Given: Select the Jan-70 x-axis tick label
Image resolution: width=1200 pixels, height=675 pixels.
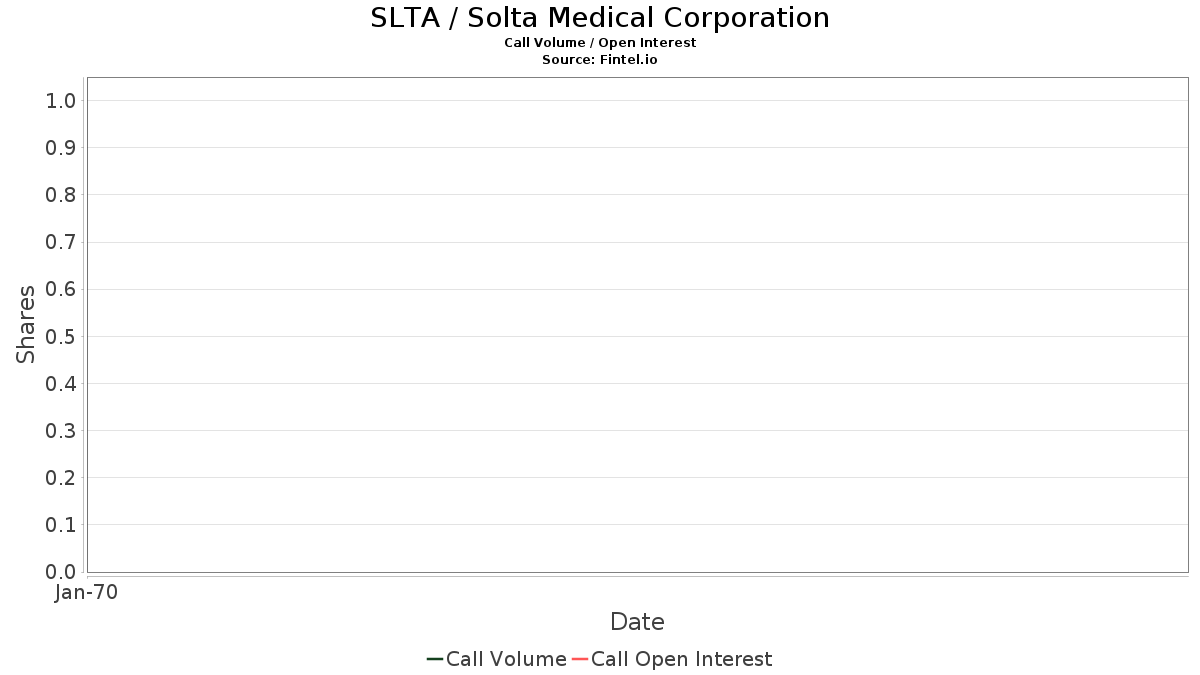Looking at the screenshot, I should (x=87, y=593).
